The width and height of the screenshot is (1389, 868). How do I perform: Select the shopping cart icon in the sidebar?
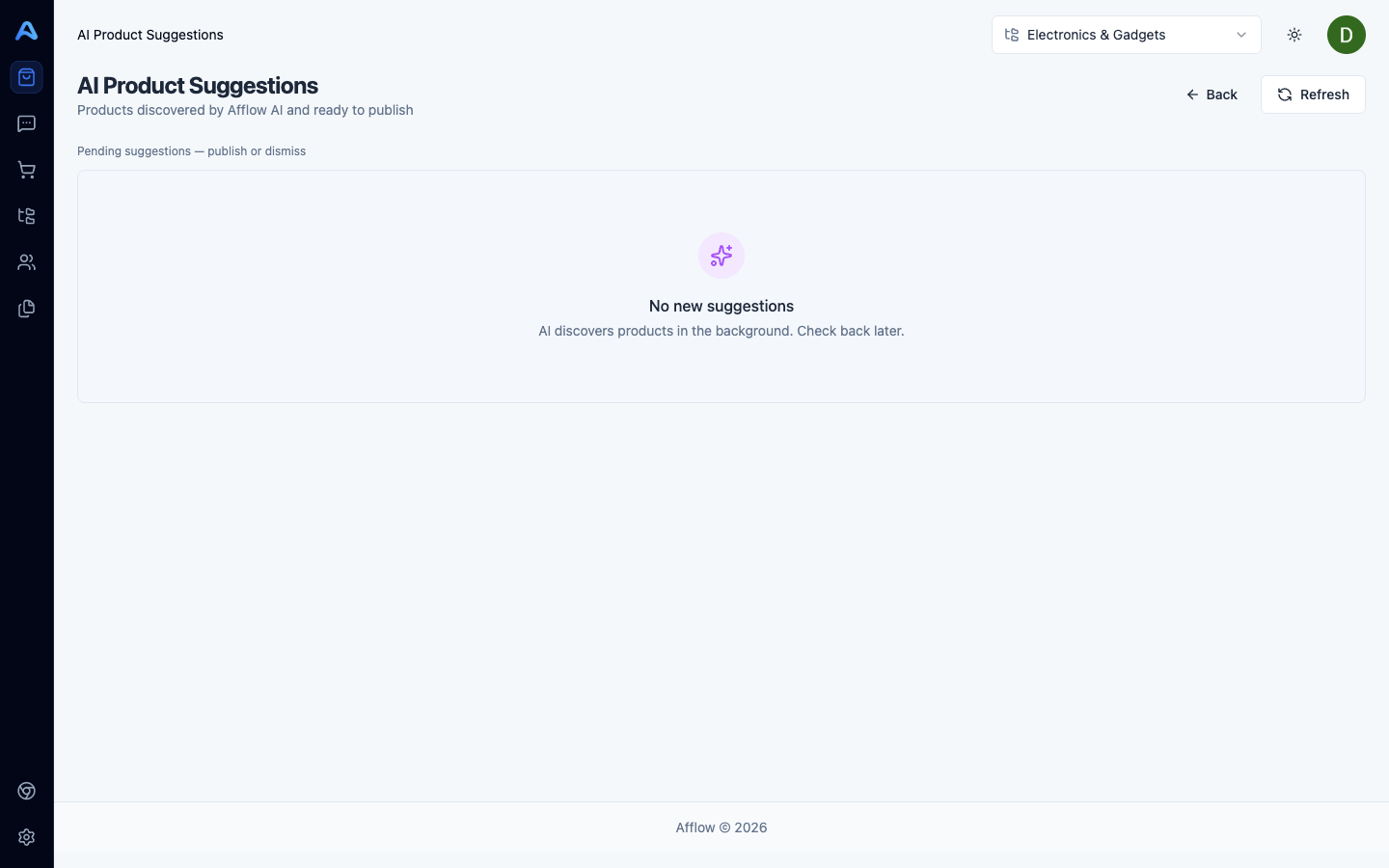(26, 170)
